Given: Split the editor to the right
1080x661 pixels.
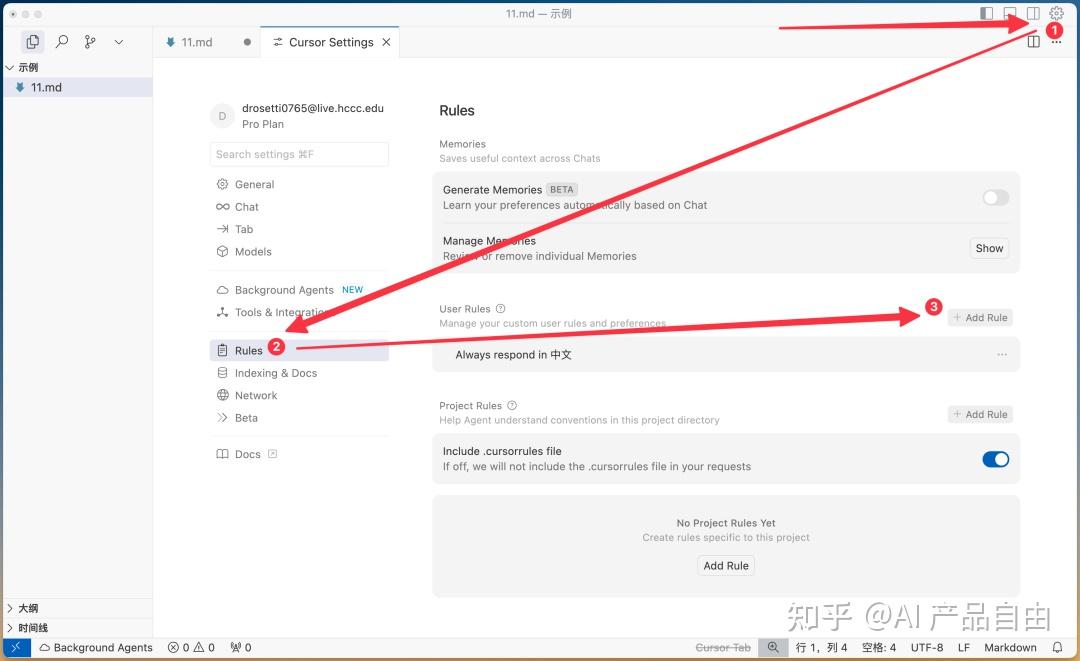Looking at the screenshot, I should pyautogui.click(x=1033, y=42).
